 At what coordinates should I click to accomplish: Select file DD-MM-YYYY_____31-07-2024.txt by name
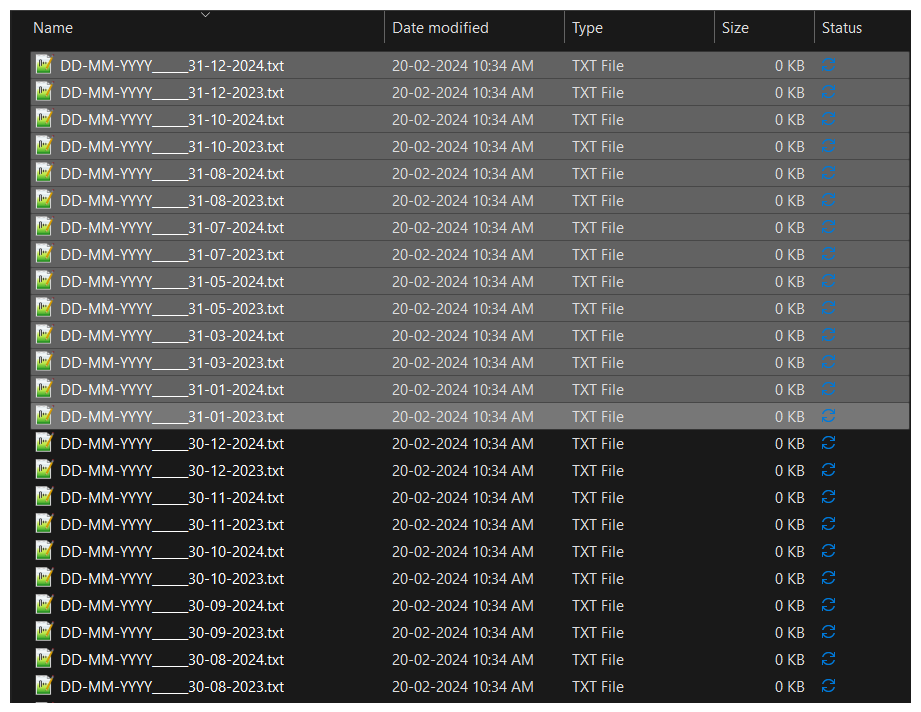[172, 227]
